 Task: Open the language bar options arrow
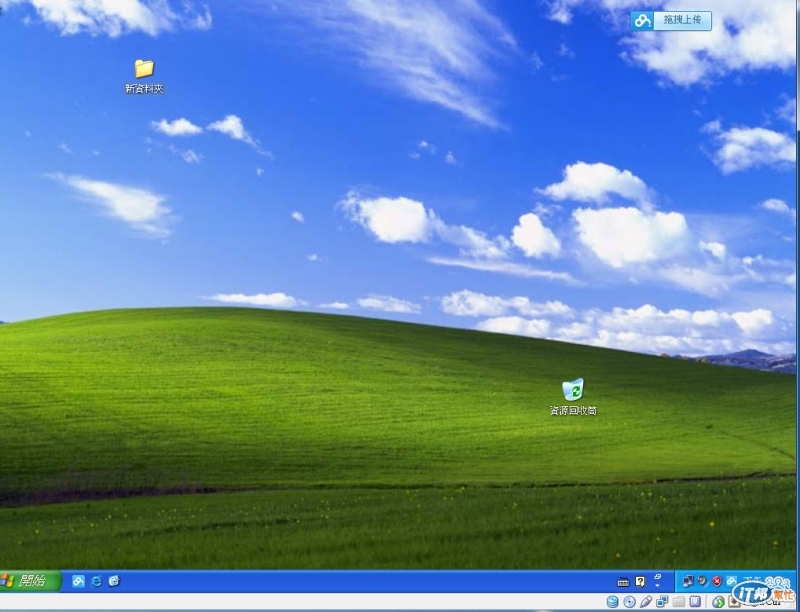coord(657,585)
